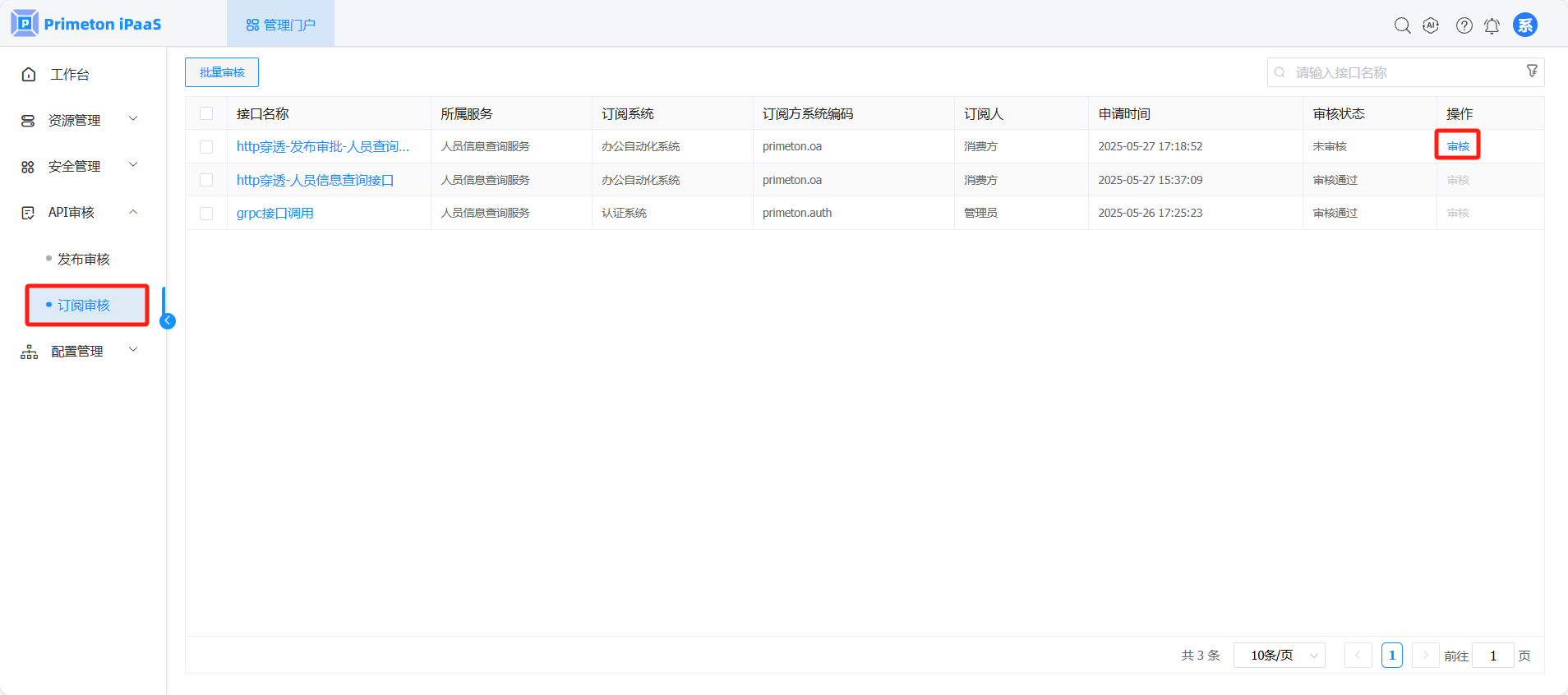Viewport: 1568px width, 695px height.
Task: Click the Primeton iPaaS logo
Action: click(x=86, y=24)
